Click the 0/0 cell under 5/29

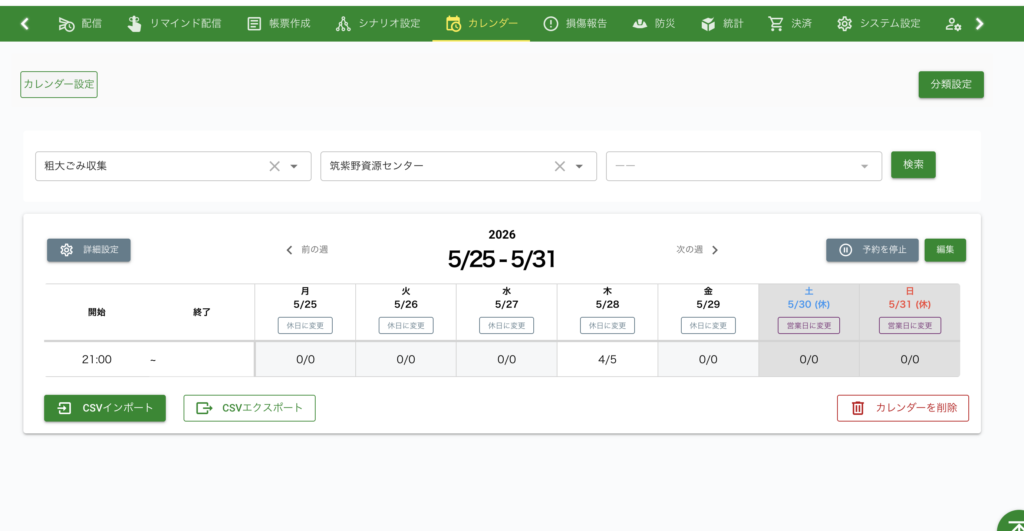708,360
